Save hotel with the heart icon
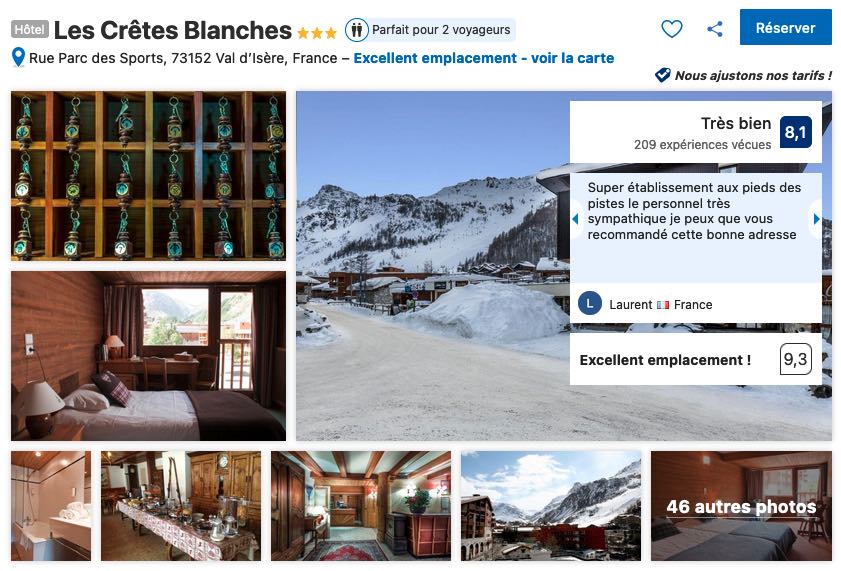 coord(672,28)
